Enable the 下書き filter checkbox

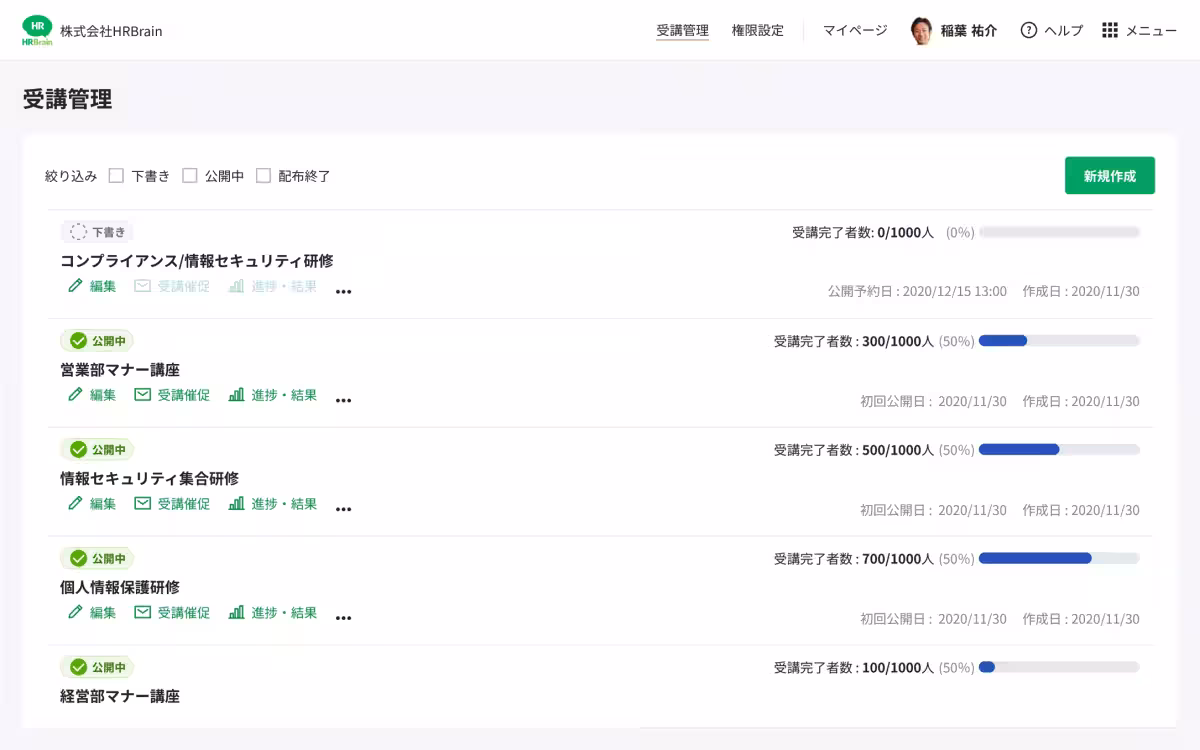click(x=116, y=176)
